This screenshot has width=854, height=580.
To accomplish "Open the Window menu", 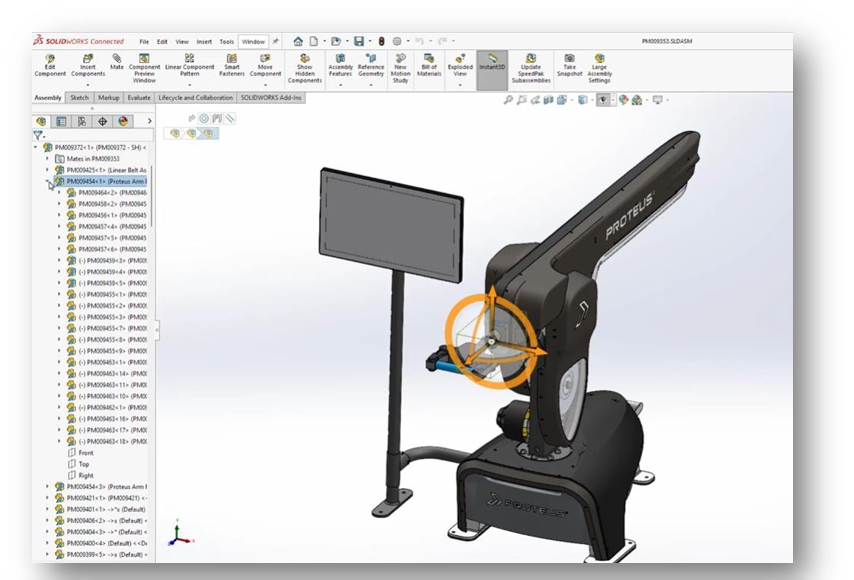I will point(253,41).
